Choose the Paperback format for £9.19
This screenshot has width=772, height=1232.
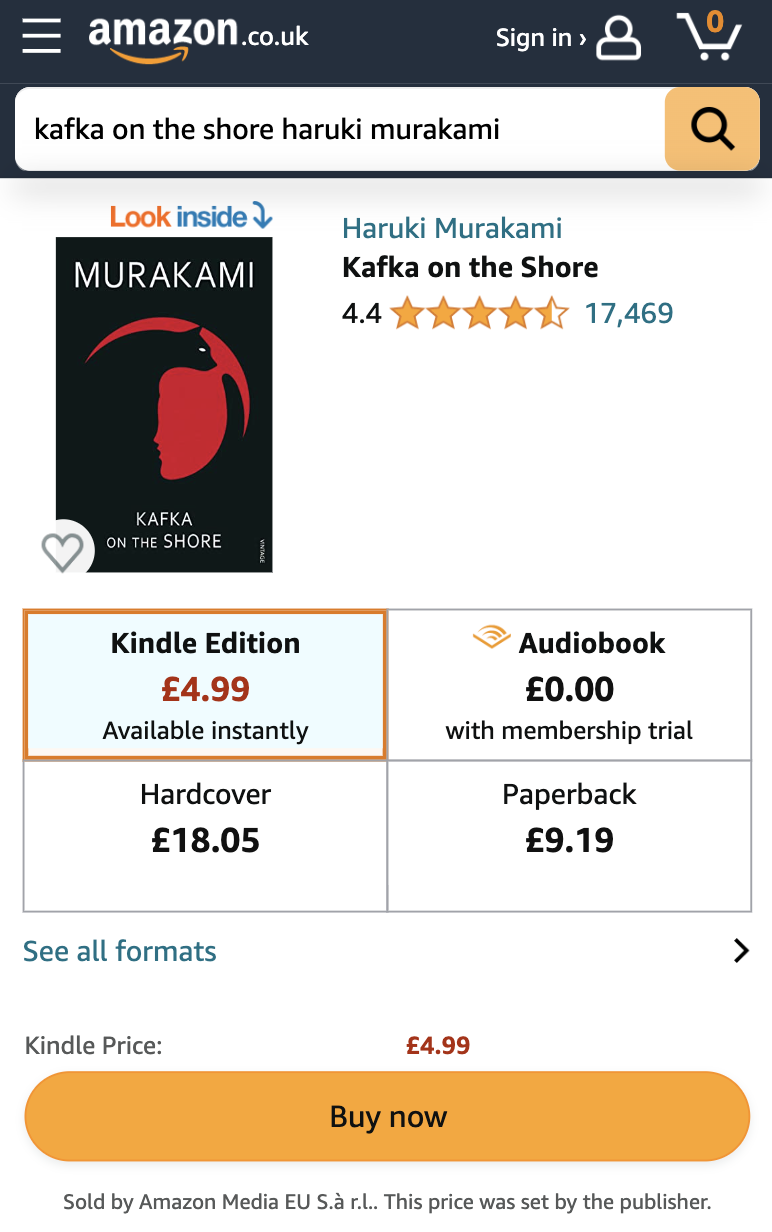tap(569, 835)
